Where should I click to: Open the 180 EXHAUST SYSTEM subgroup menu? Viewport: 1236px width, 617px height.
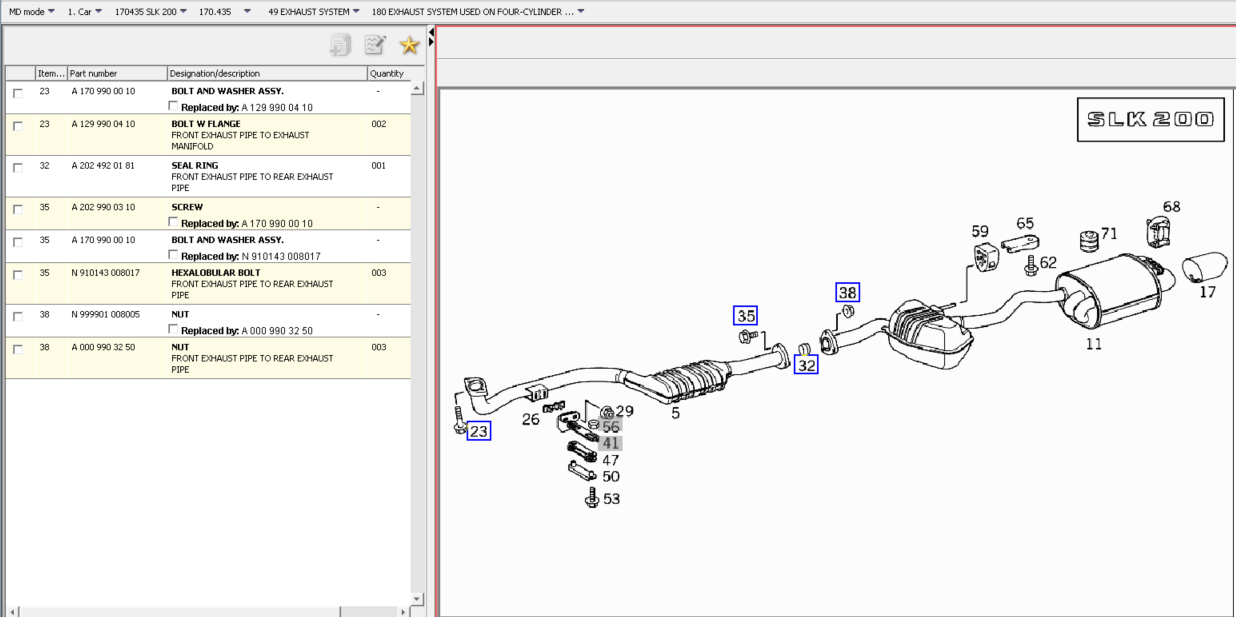point(478,12)
